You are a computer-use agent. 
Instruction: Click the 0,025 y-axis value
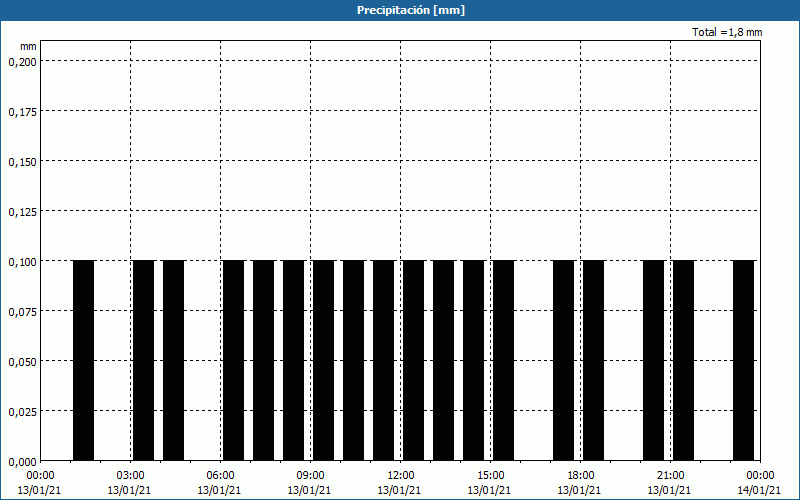(x=22, y=412)
